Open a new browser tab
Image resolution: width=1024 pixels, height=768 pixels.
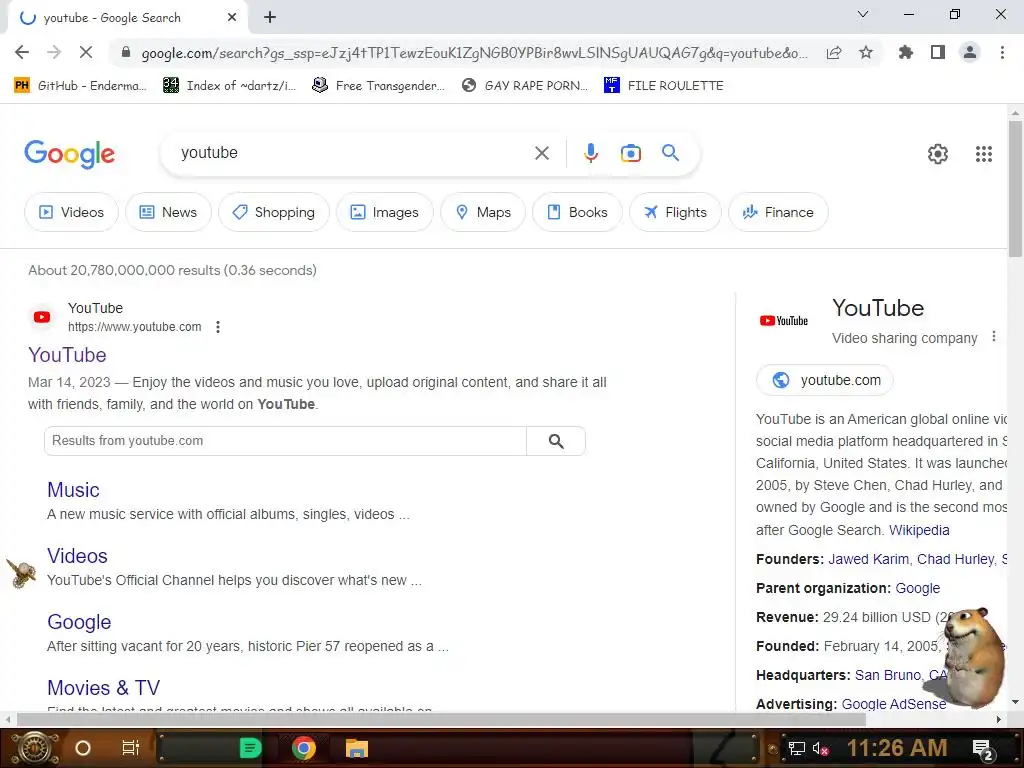[270, 18]
